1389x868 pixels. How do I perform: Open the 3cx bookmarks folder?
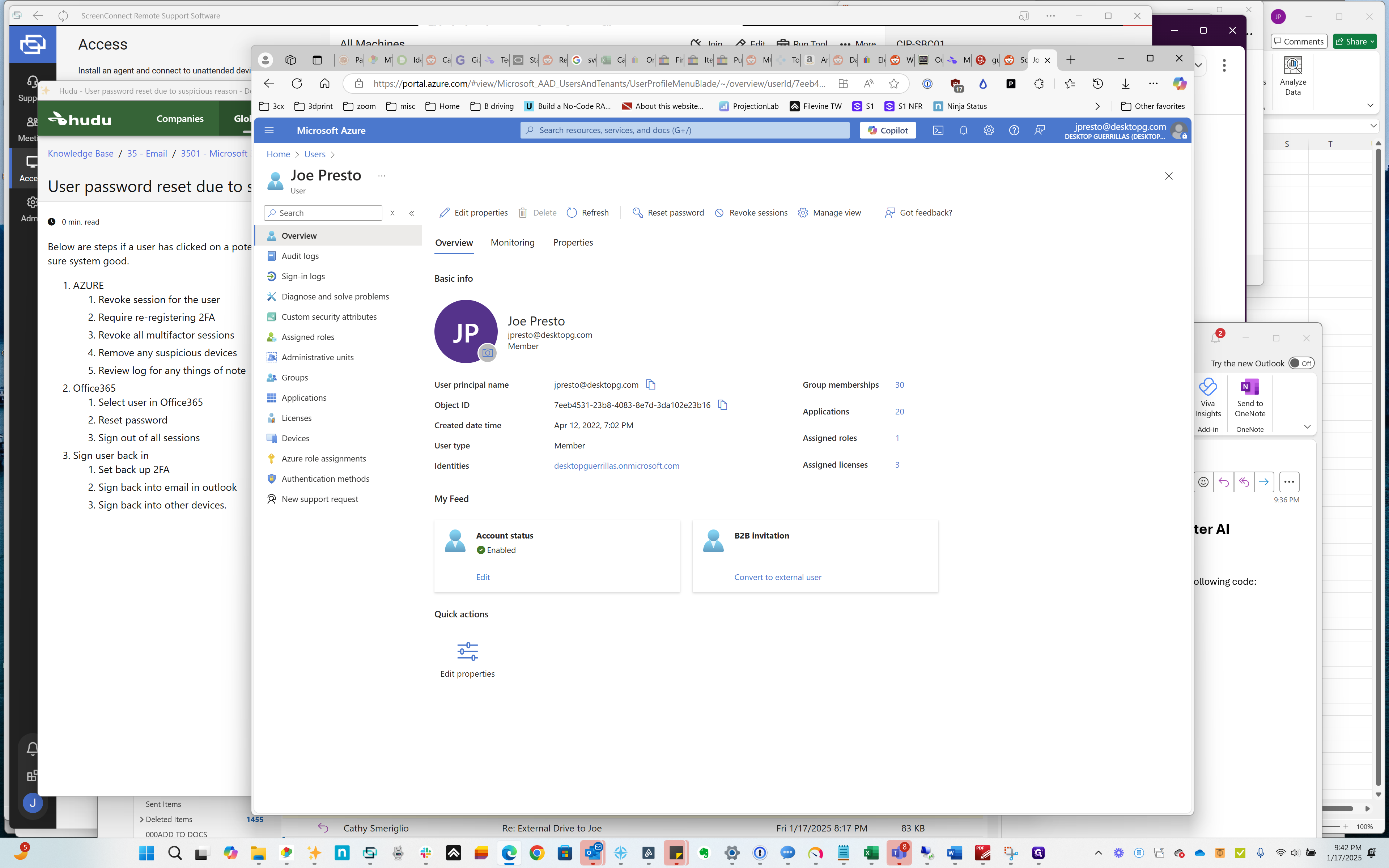pyautogui.click(x=272, y=106)
